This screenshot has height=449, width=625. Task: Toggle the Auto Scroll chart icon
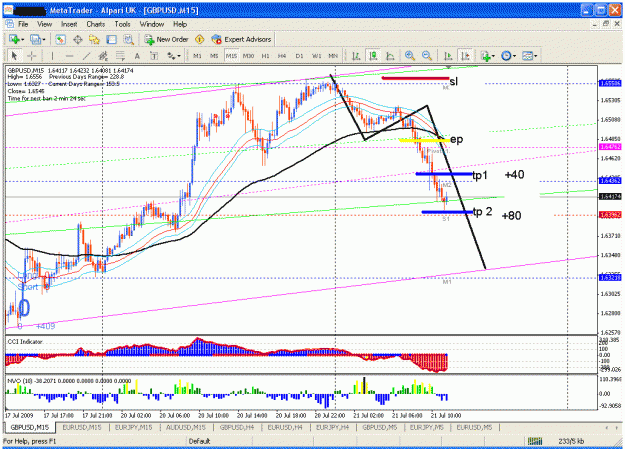click(x=448, y=56)
